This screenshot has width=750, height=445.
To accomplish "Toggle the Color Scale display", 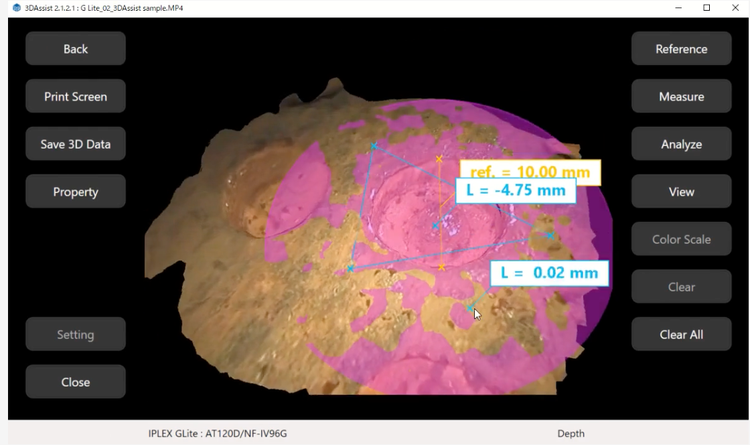I will (x=681, y=239).
